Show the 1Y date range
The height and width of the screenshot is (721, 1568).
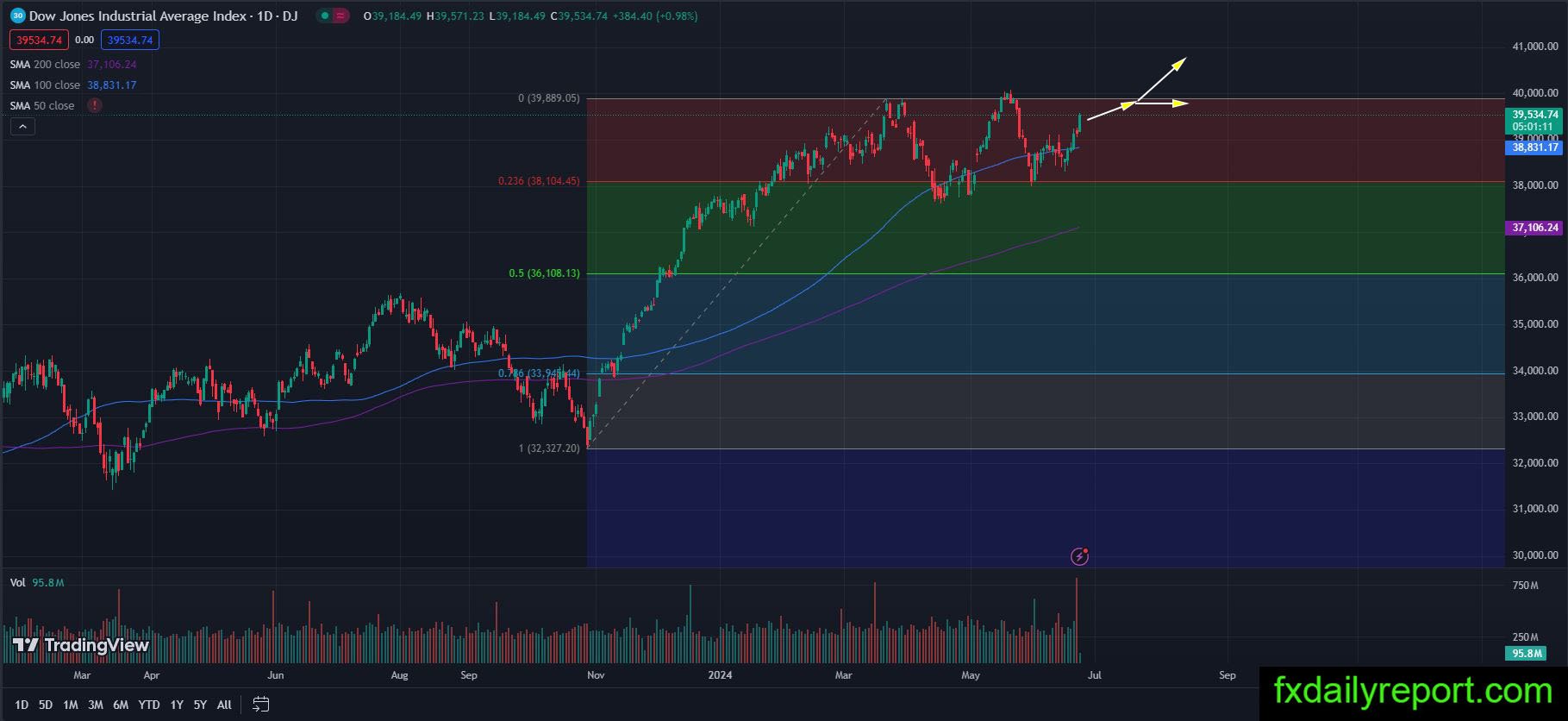click(x=177, y=705)
